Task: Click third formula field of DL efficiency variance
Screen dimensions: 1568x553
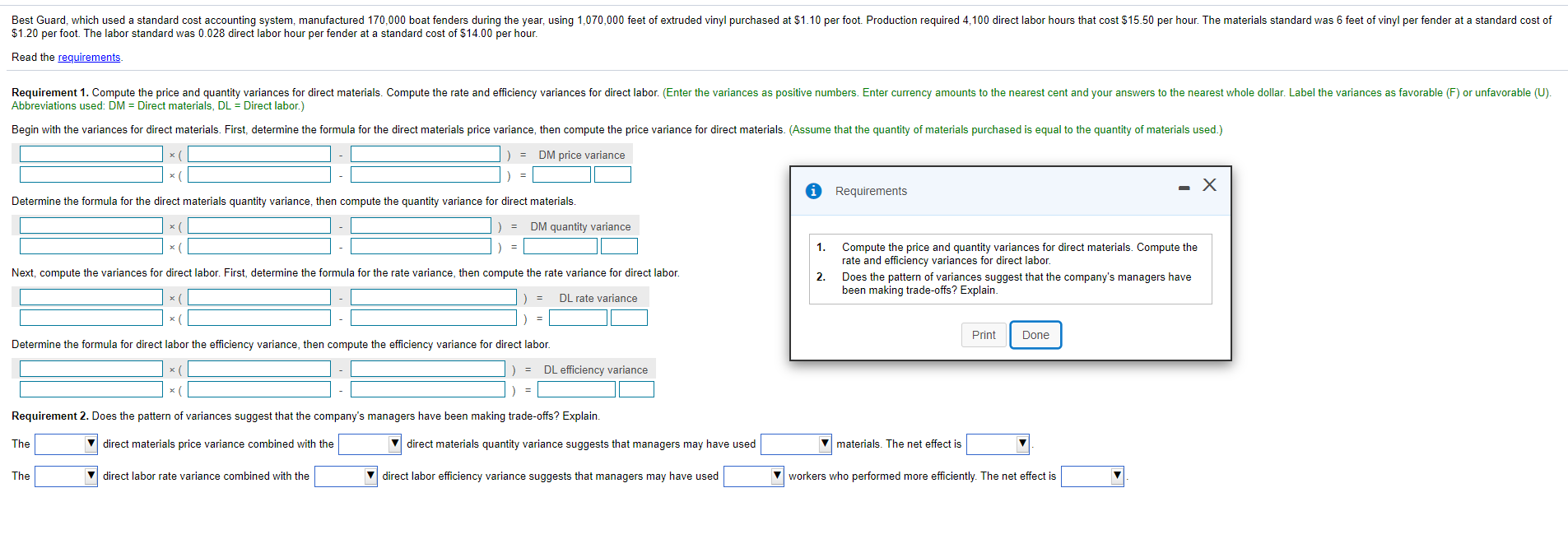Action: tap(428, 369)
